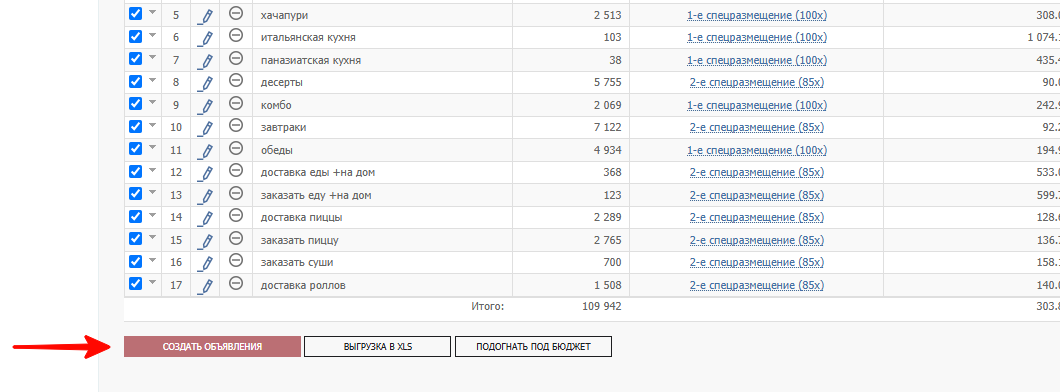Open row 13 dropdown arrow
Image resolution: width=1060 pixels, height=392 pixels.
(x=152, y=192)
